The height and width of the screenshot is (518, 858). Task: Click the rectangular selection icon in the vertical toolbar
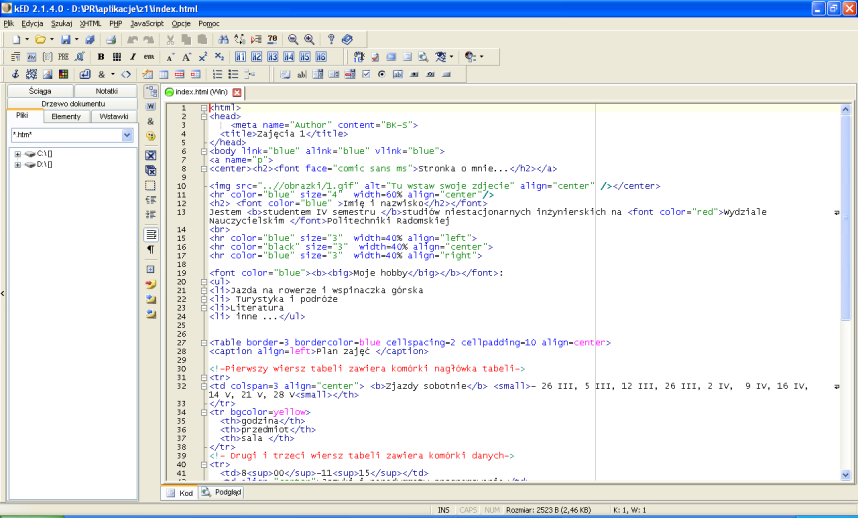tap(150, 185)
